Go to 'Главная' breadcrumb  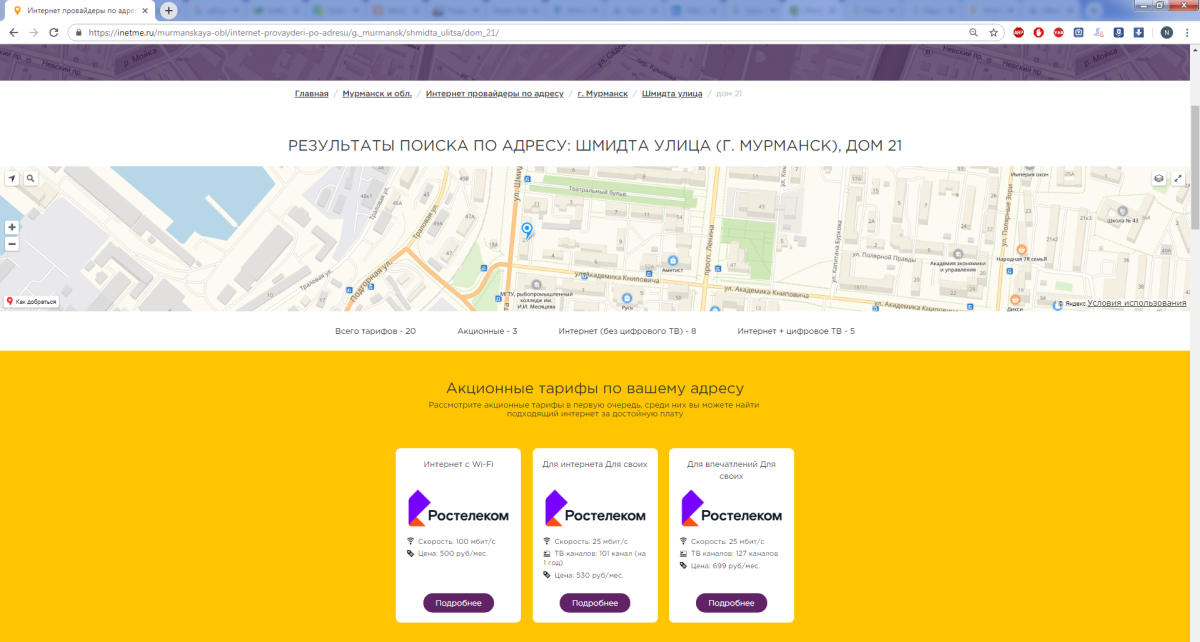tap(311, 93)
